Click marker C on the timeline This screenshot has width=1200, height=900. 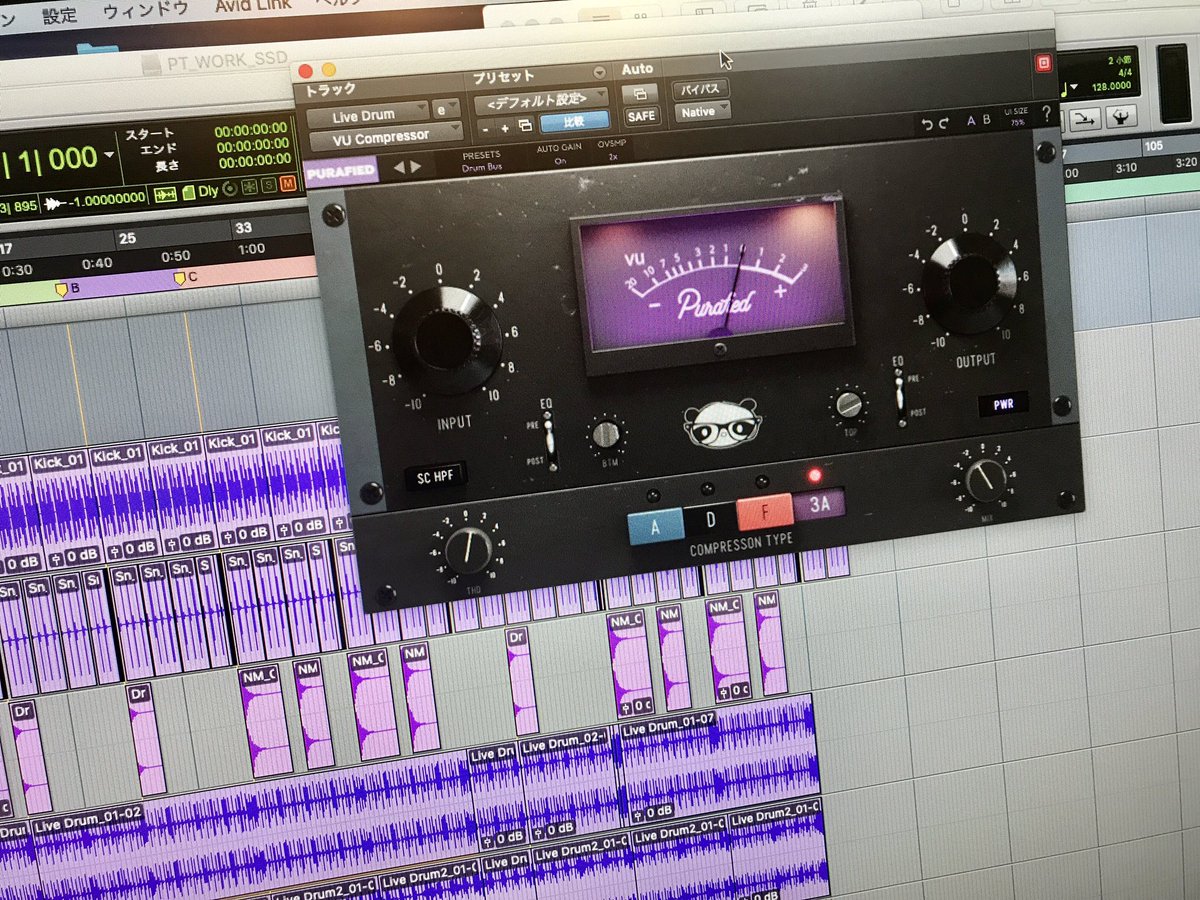click(x=182, y=277)
